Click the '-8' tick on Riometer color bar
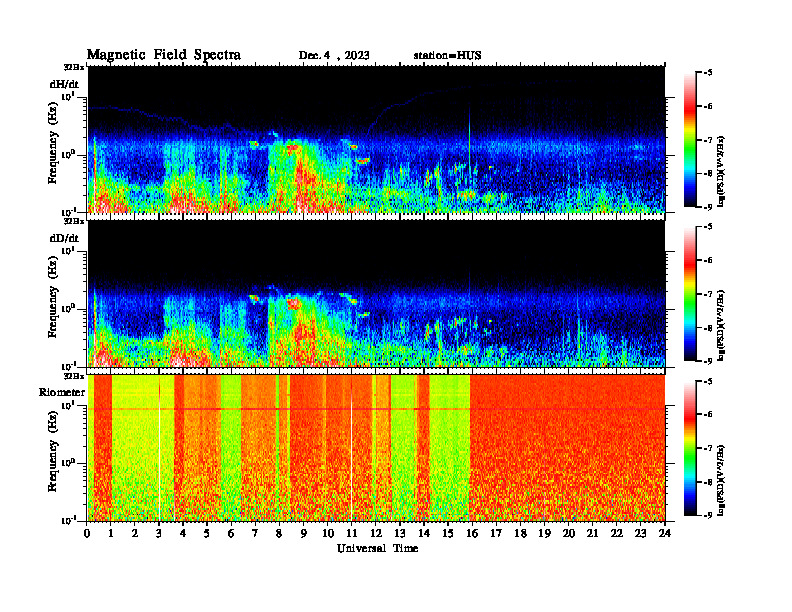Image resolution: width=792 pixels, height=612 pixels. click(x=708, y=482)
